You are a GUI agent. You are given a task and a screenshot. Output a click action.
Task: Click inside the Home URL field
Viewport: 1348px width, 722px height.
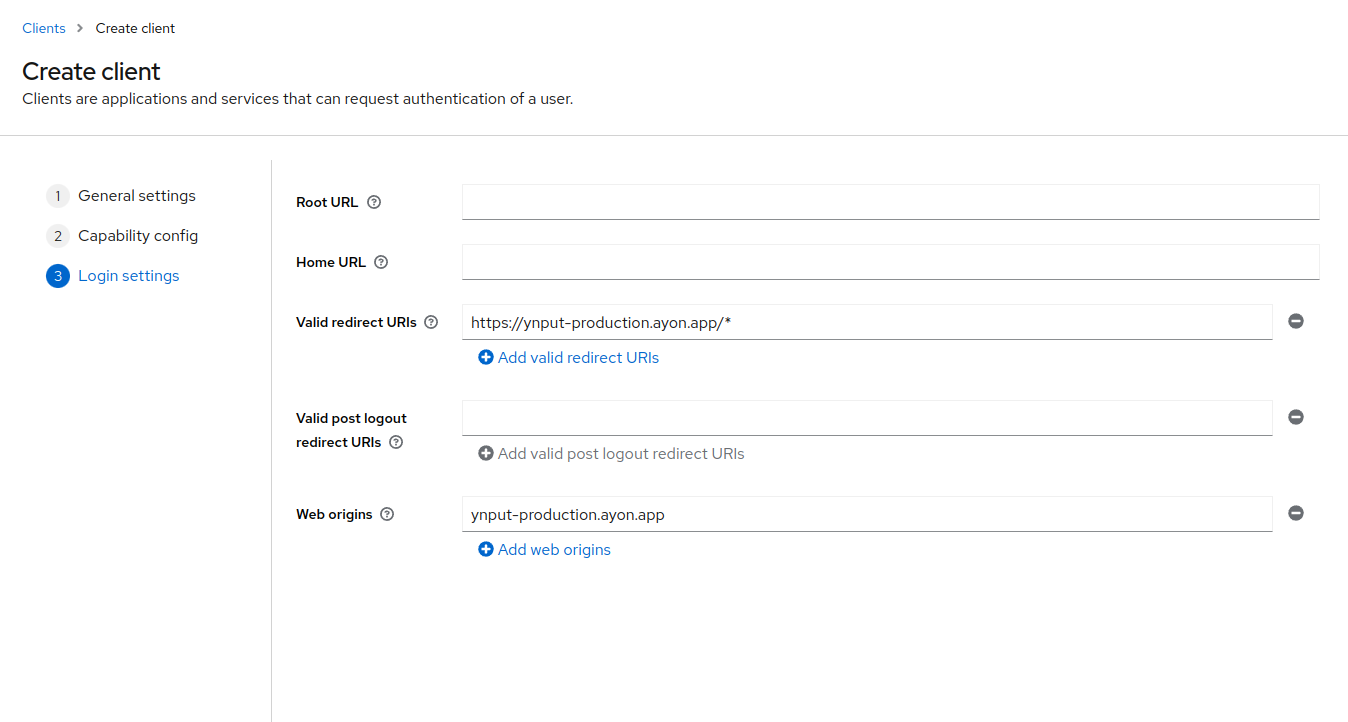click(890, 262)
